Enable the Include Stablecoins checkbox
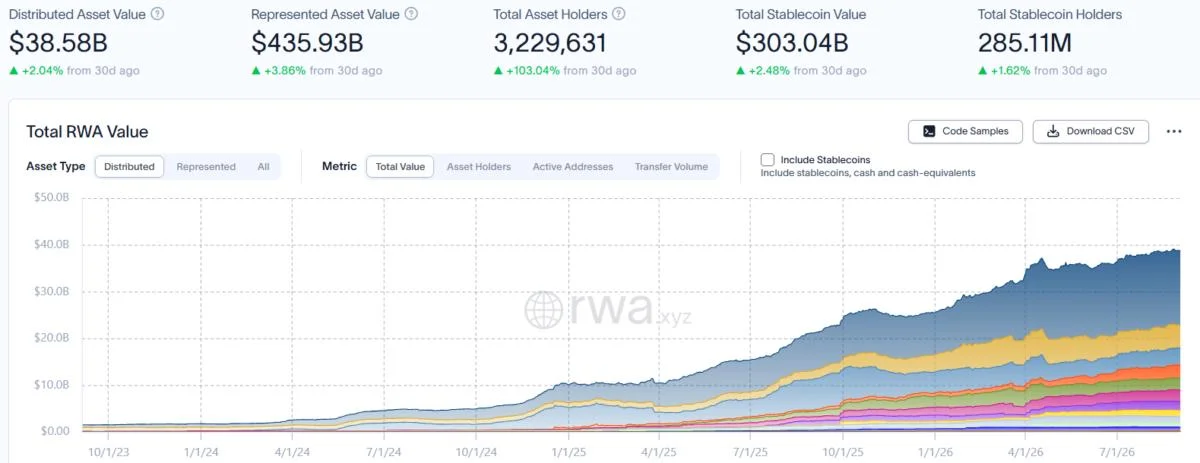1200x463 pixels. pos(767,159)
